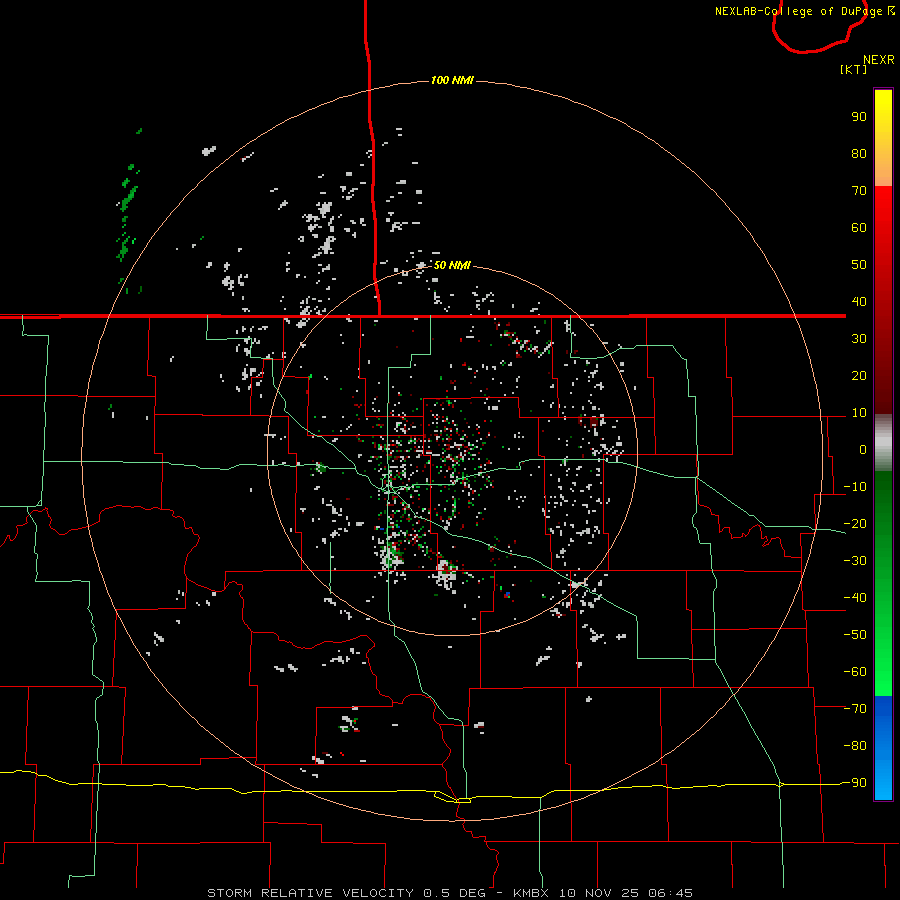
Task: Click the -90 value on velocity scale
Action: coord(855,783)
